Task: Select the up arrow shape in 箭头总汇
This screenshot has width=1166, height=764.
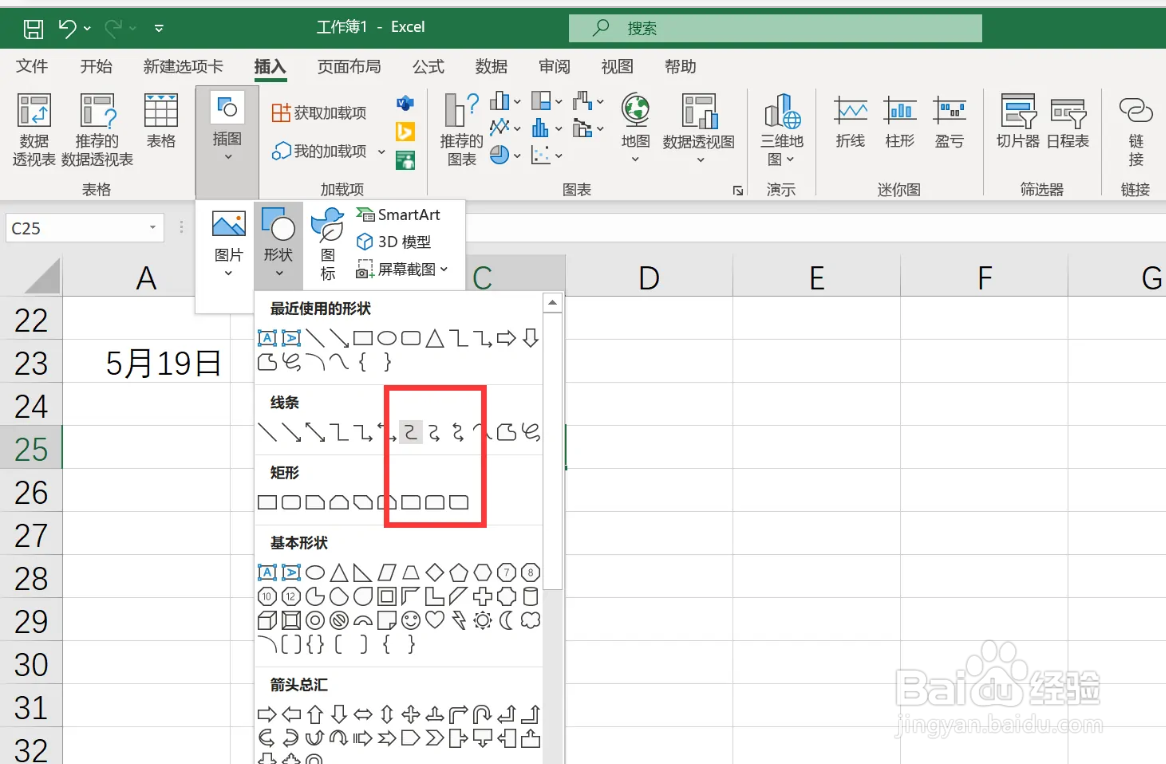Action: point(315,715)
